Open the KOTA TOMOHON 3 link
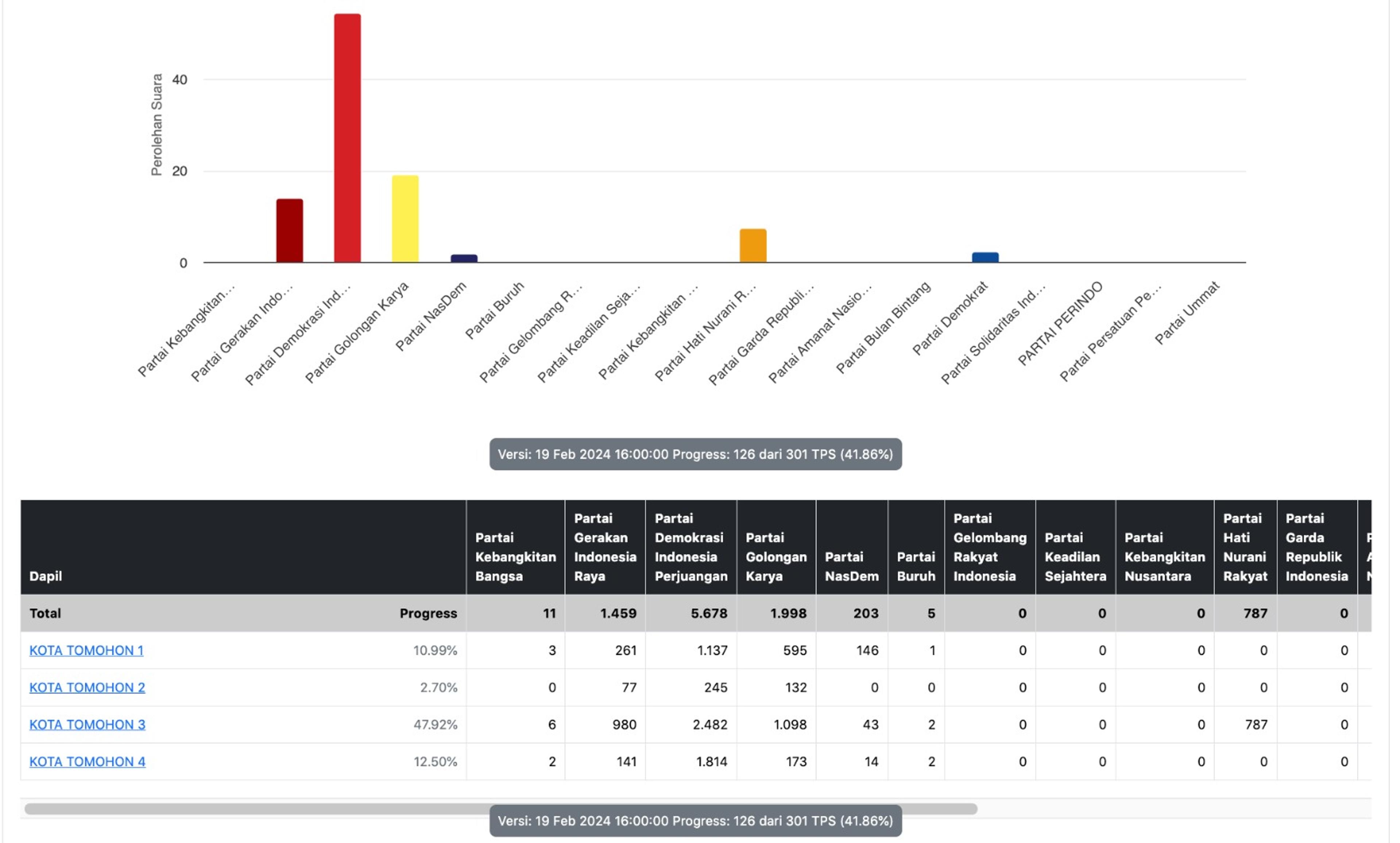 point(87,724)
